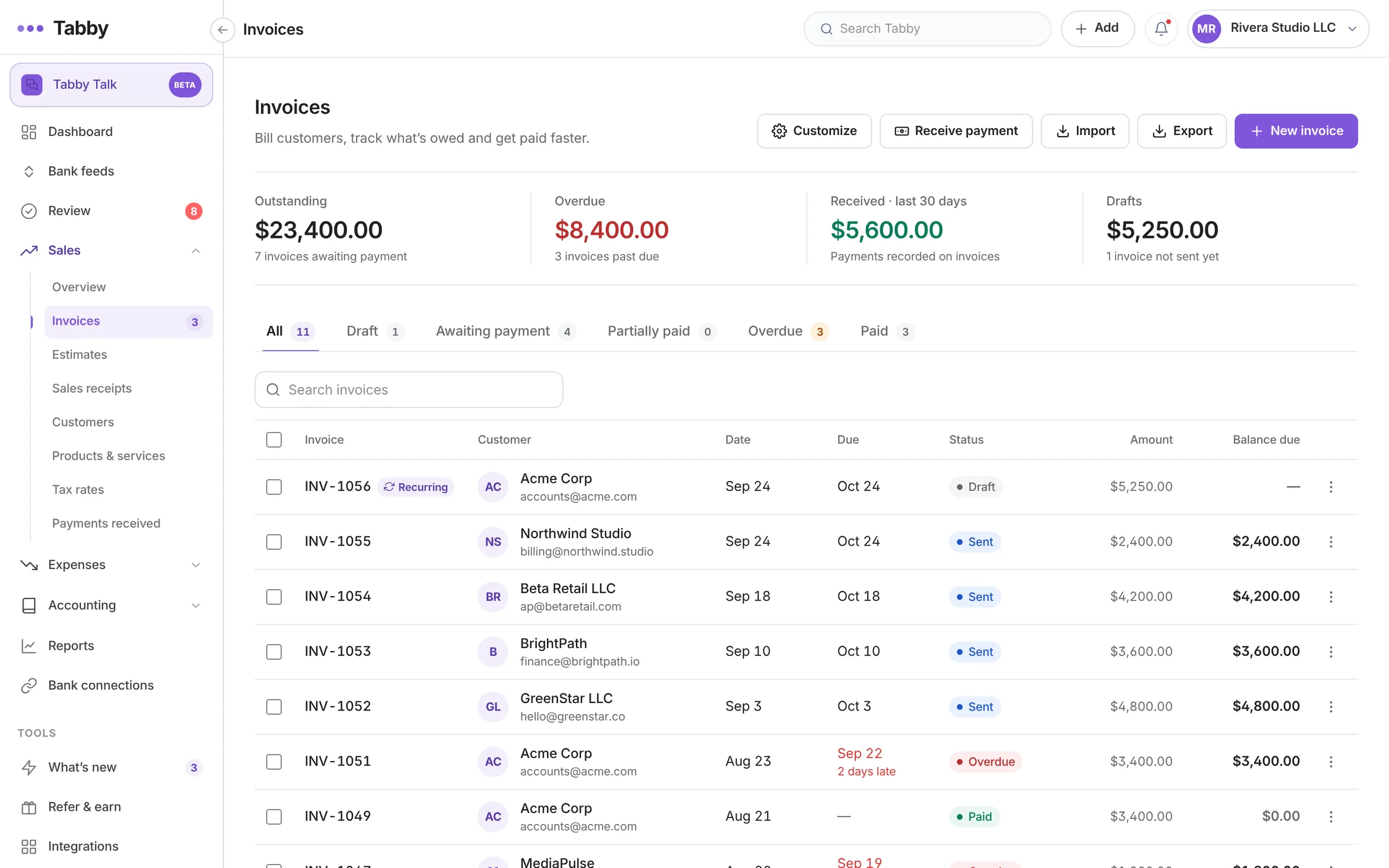Select the INV-1056 checkbox

(x=274, y=487)
